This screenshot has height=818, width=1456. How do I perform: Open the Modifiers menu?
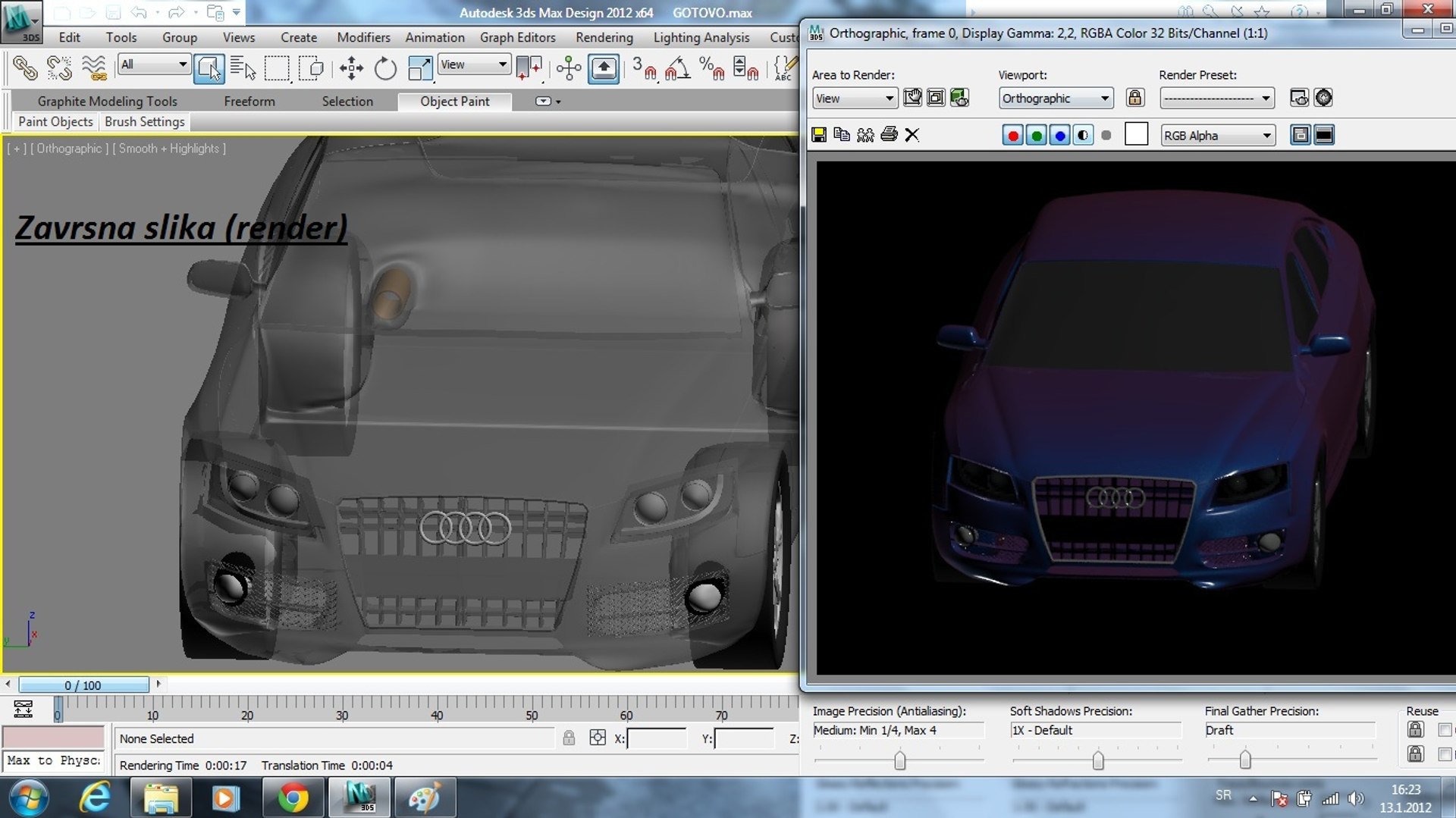click(x=363, y=37)
